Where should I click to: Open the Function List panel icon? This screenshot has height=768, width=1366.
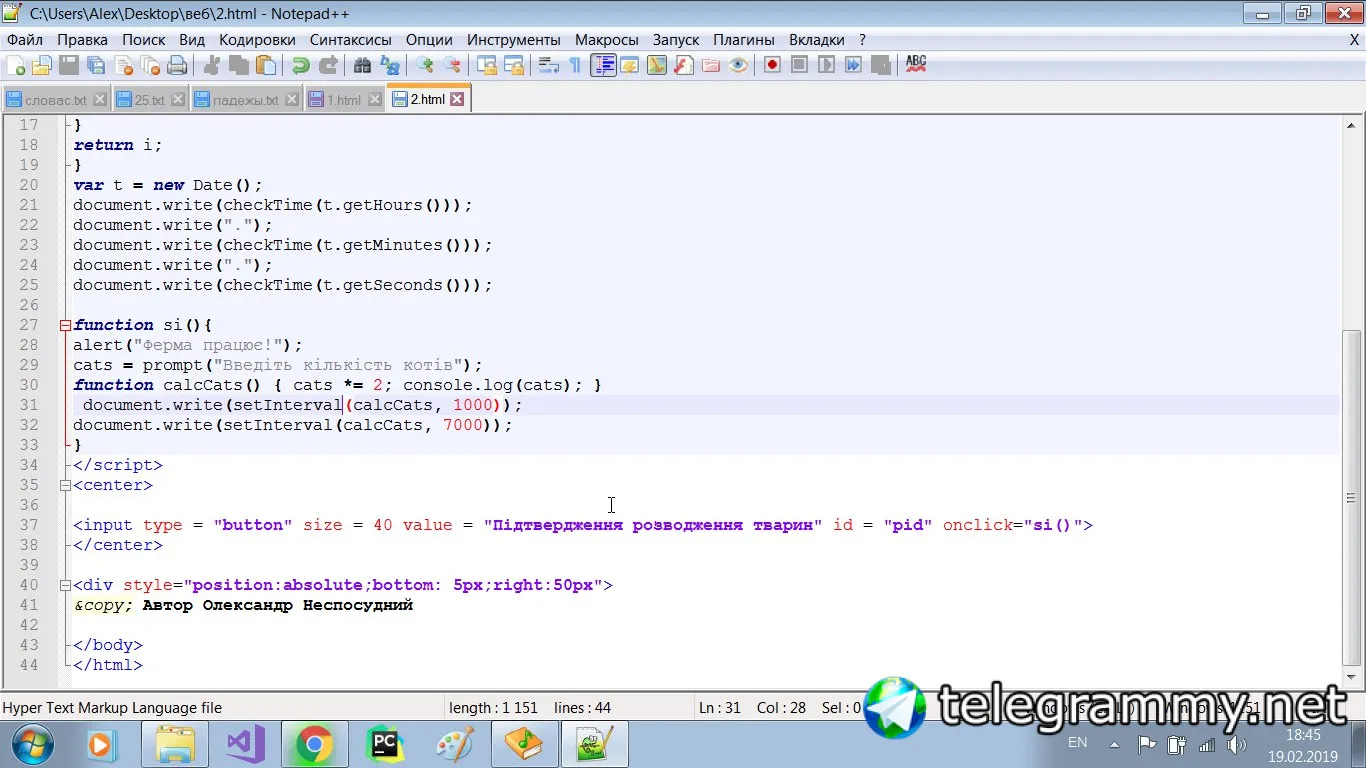pos(683,66)
